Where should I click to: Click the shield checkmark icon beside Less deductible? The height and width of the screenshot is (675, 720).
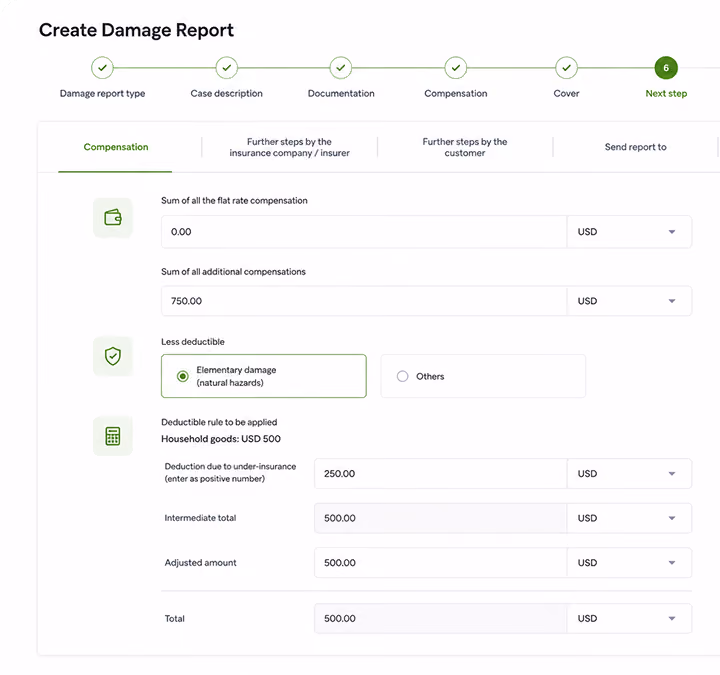pyautogui.click(x=113, y=356)
